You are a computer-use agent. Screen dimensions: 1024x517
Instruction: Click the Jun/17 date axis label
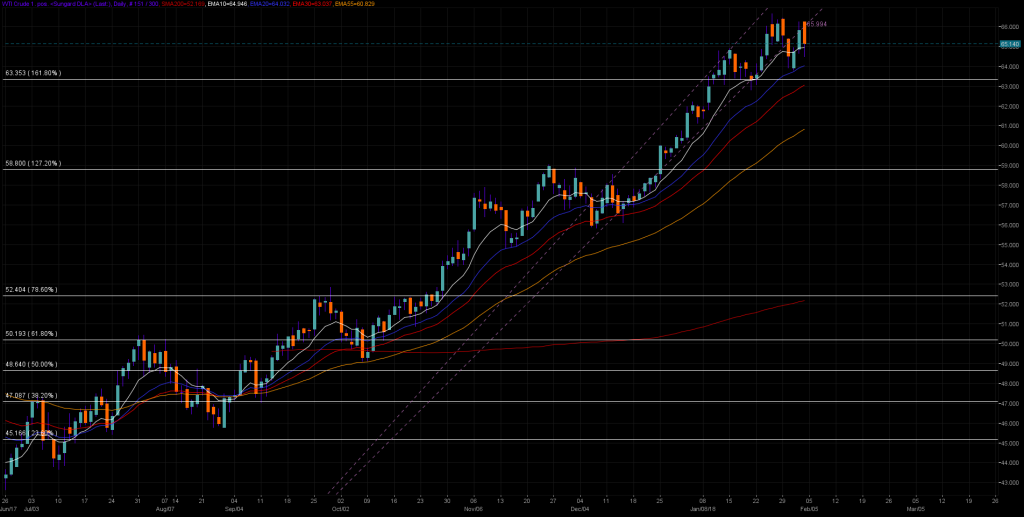[6, 508]
